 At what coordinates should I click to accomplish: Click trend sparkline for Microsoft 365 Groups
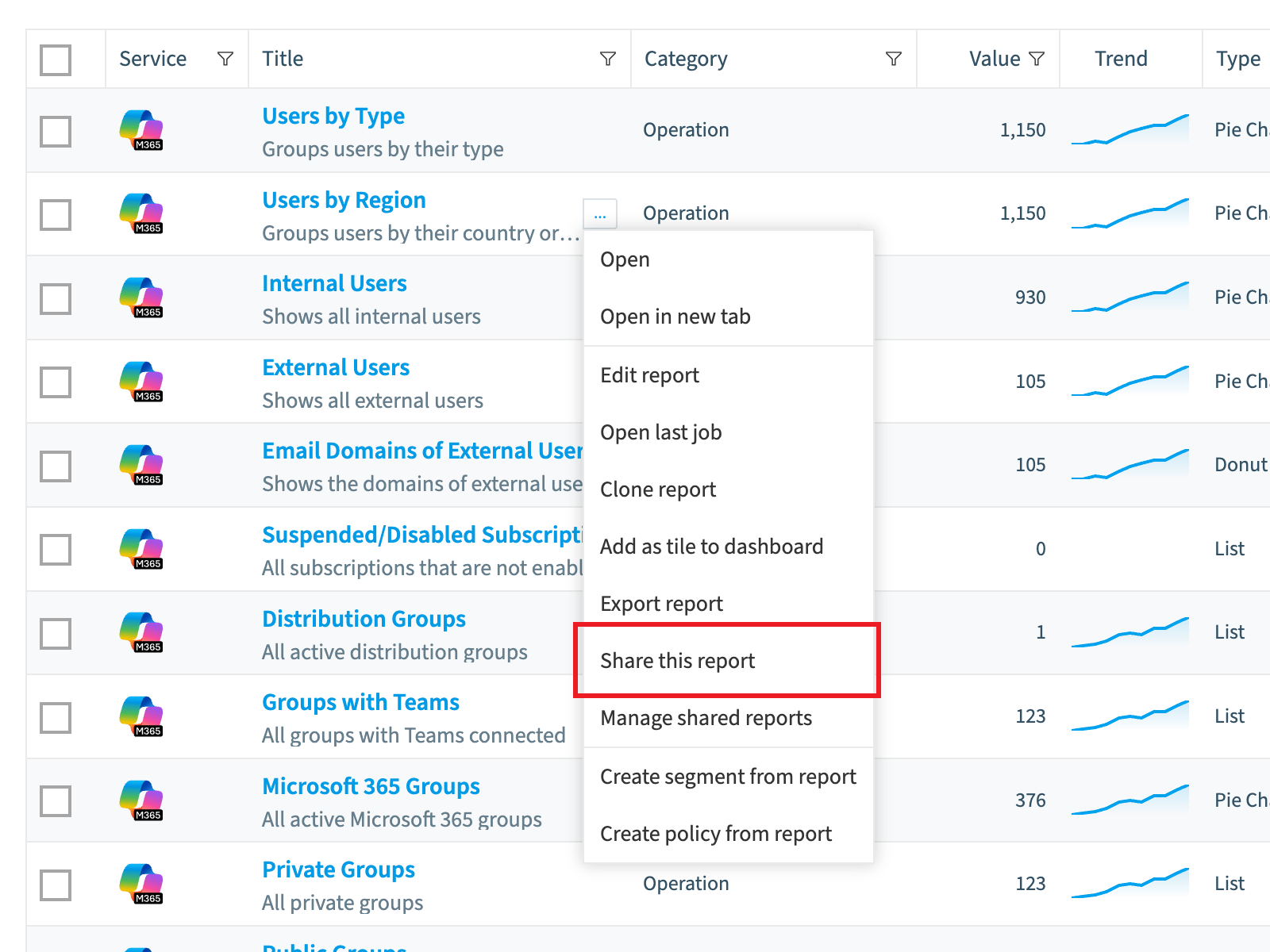(x=1130, y=800)
